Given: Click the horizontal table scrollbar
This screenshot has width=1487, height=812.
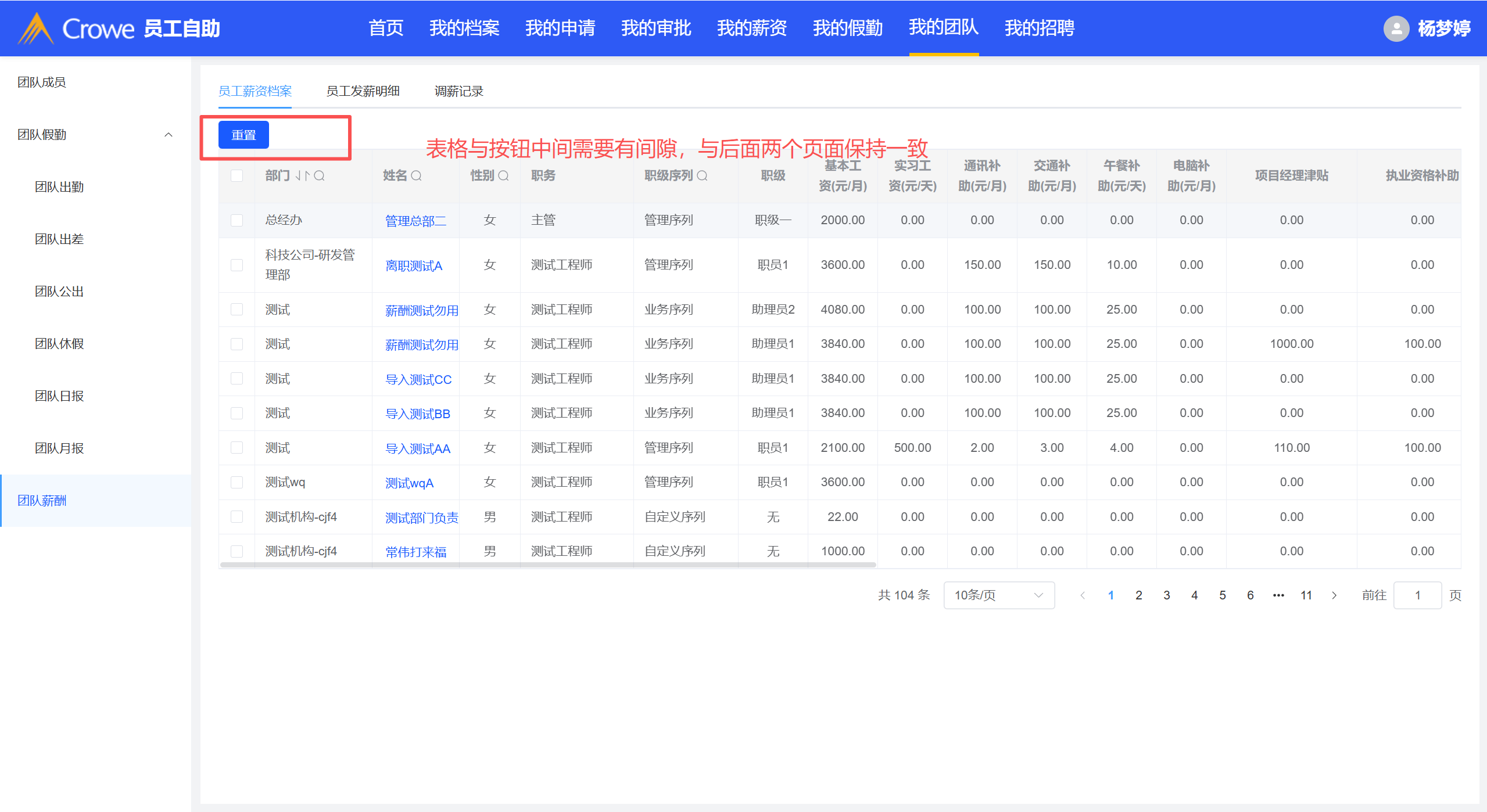Looking at the screenshot, I should [547, 564].
